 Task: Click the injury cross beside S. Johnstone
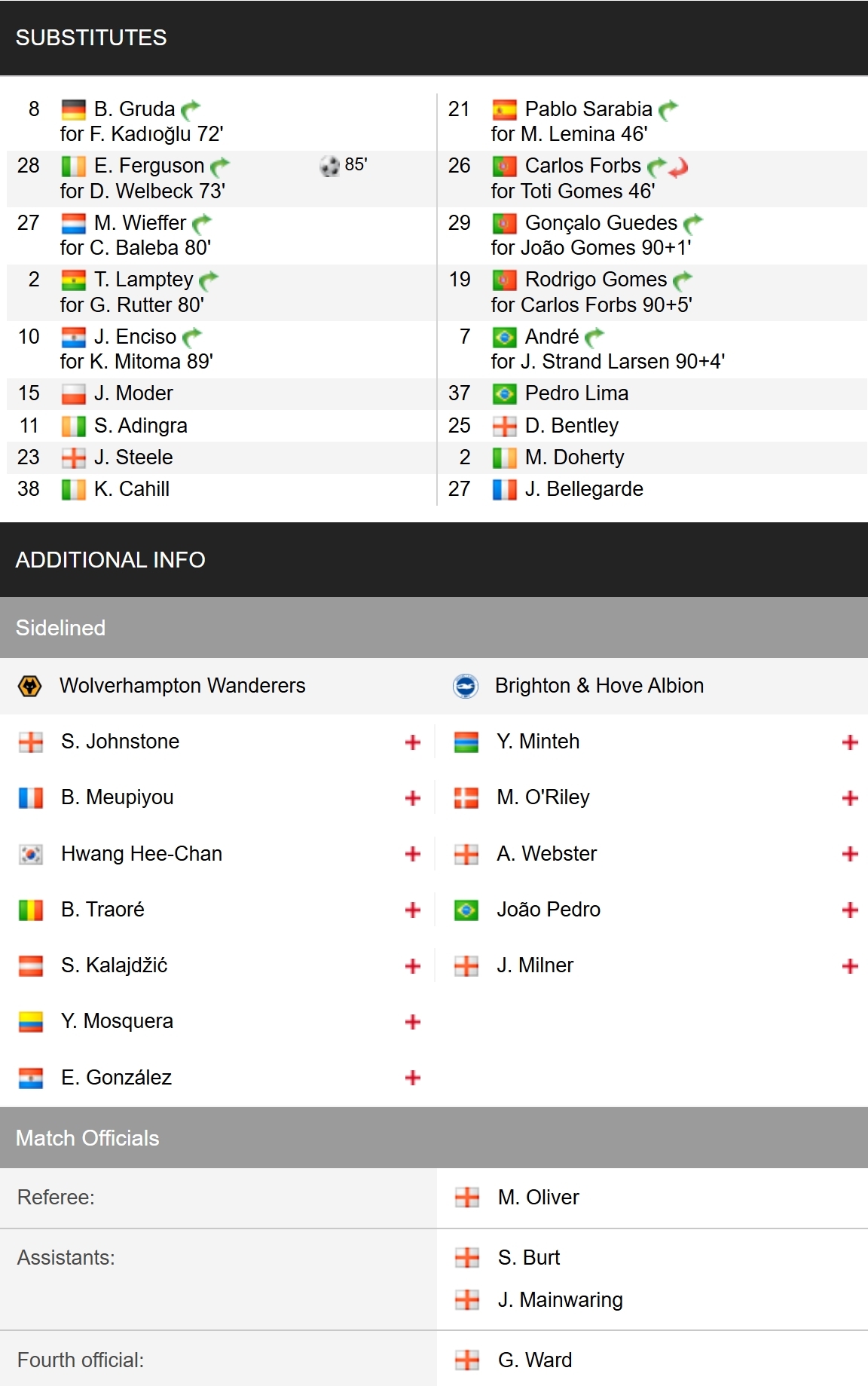pyautogui.click(x=412, y=742)
